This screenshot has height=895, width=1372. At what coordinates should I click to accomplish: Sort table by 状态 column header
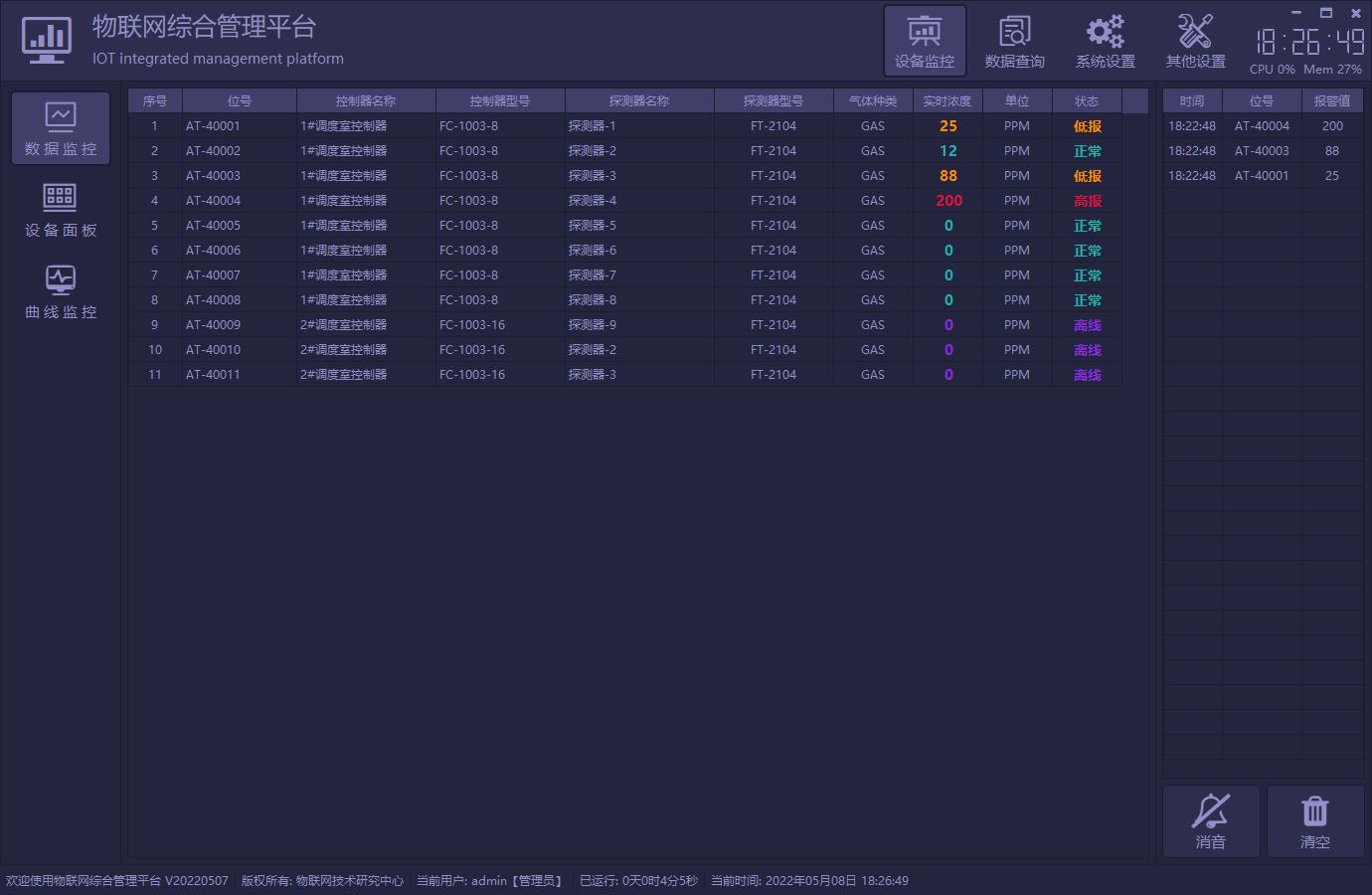(1087, 101)
